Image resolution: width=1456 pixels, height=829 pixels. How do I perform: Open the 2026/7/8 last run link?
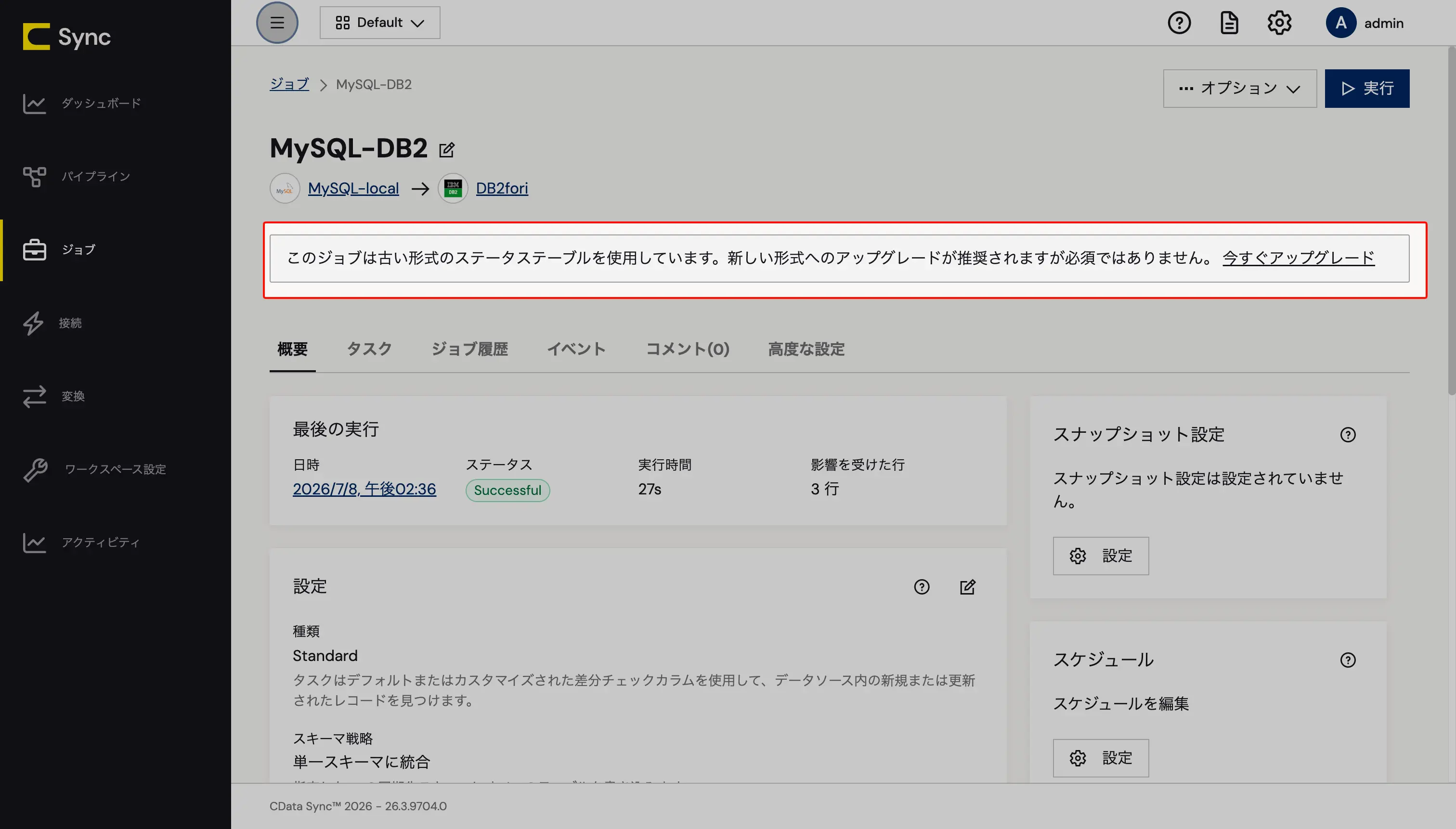(x=364, y=490)
